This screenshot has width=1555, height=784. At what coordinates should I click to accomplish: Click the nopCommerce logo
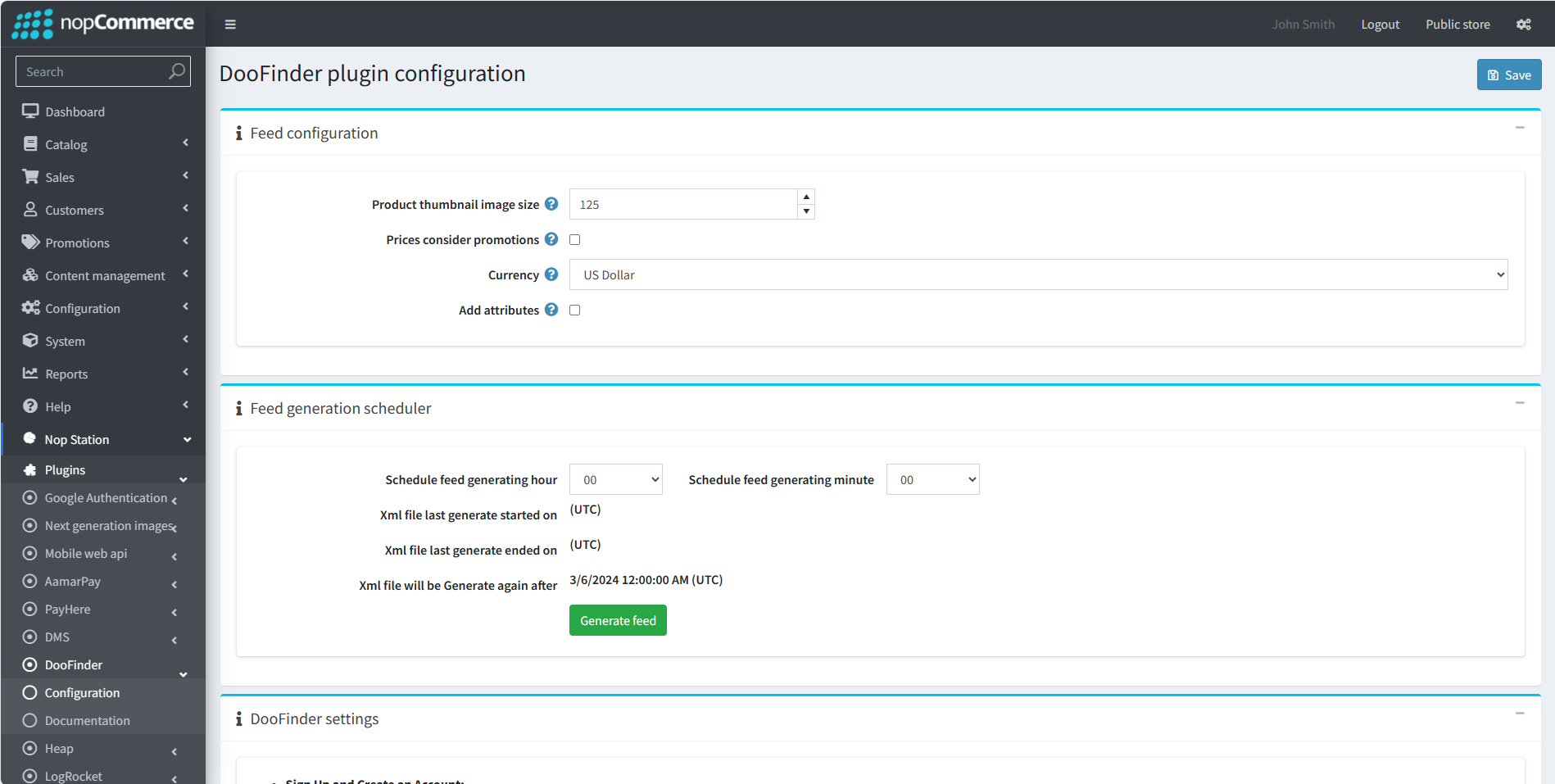tap(103, 24)
